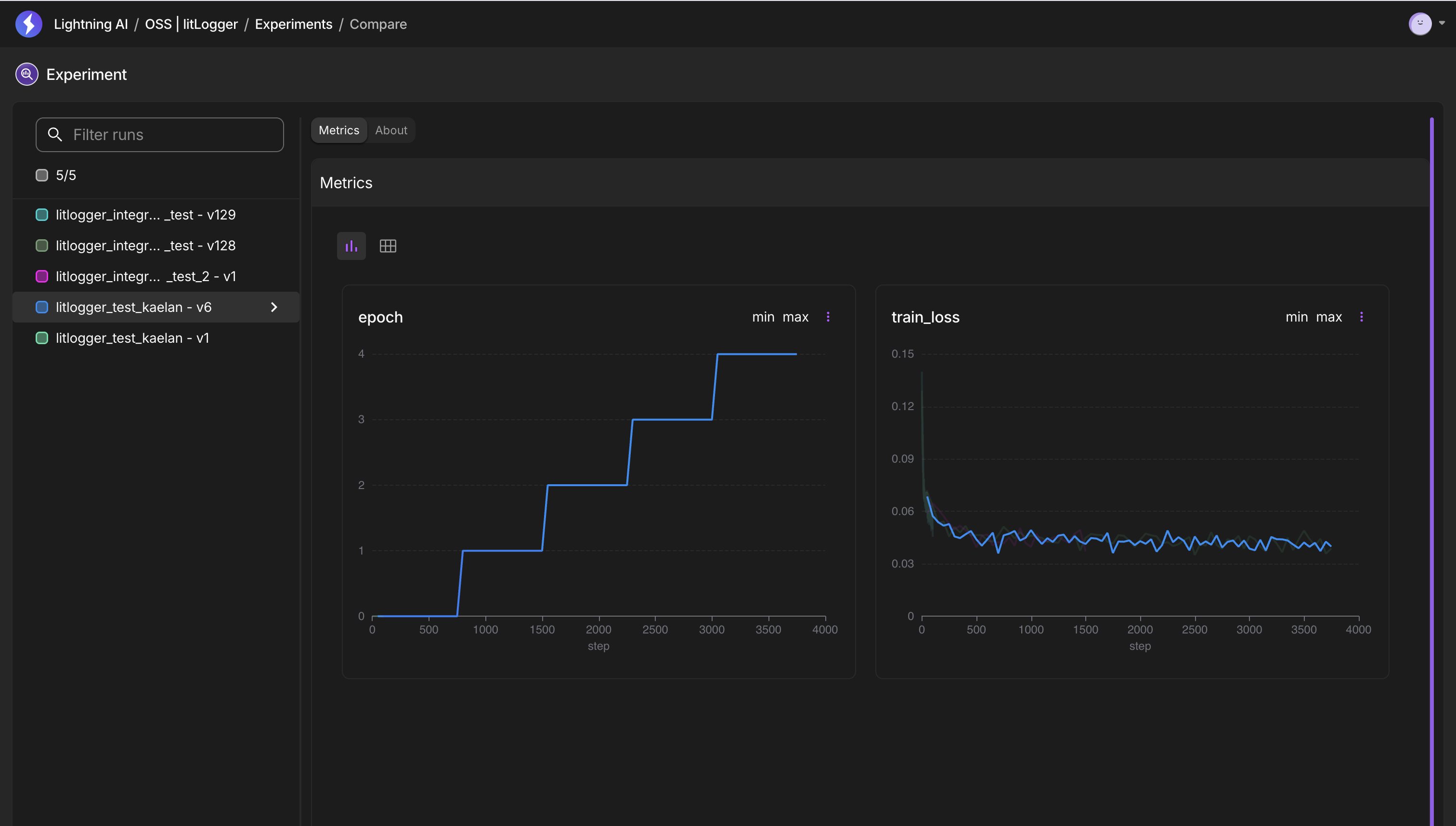Go to Experiments breadcrumb link
Screen dimensions: 1456x826
coord(293,24)
